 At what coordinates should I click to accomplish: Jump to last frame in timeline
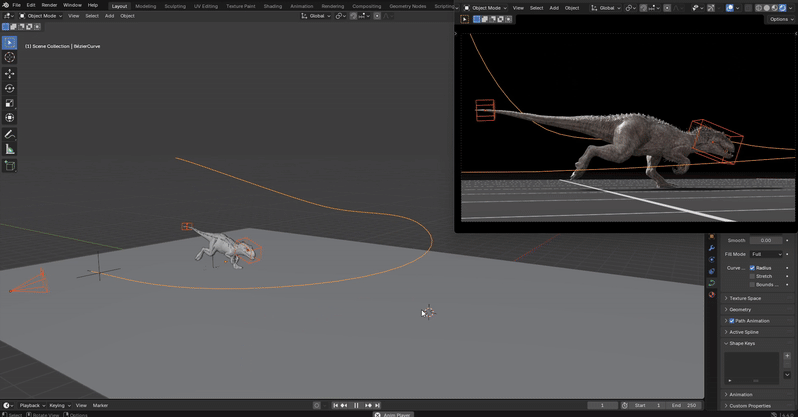pos(377,405)
